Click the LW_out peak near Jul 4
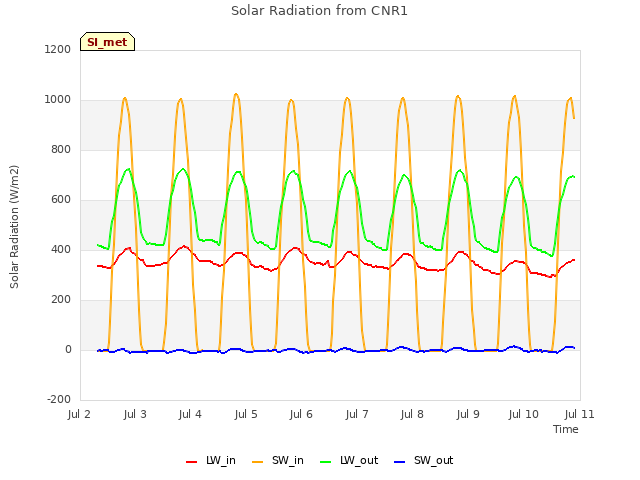The image size is (640, 480). (182, 169)
